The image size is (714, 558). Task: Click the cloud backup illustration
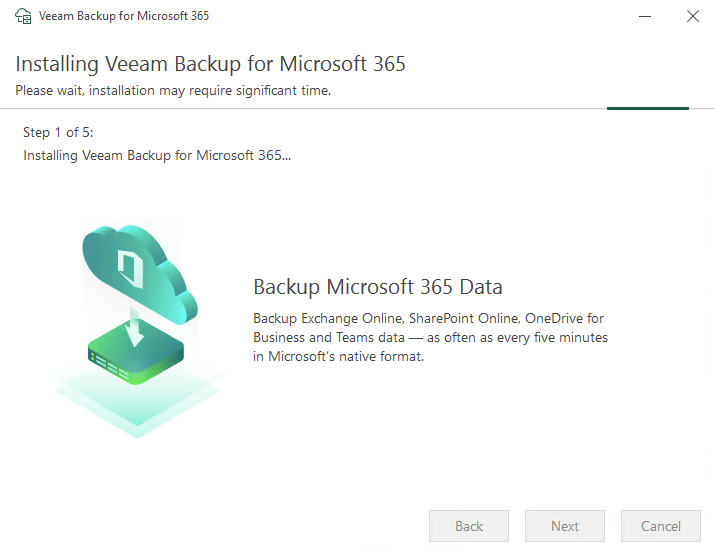(138, 330)
